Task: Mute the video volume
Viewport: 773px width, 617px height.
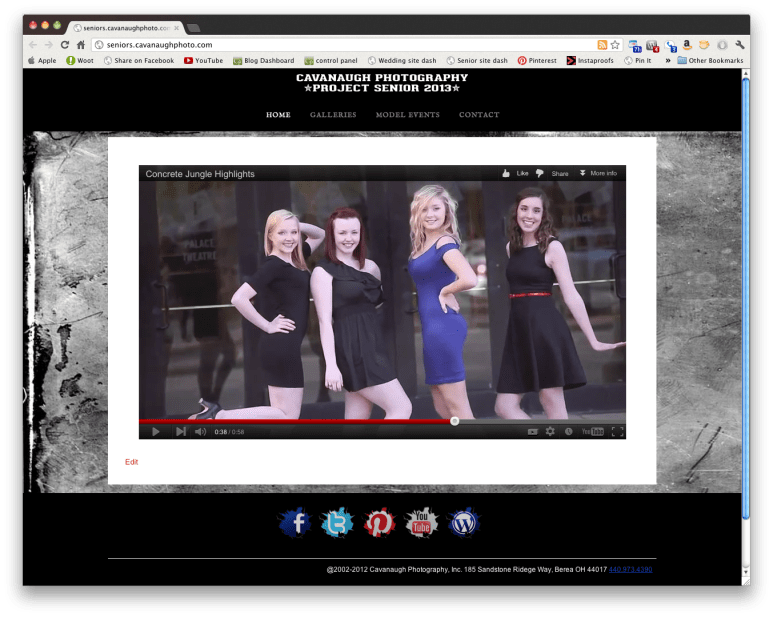Action: pyautogui.click(x=200, y=431)
